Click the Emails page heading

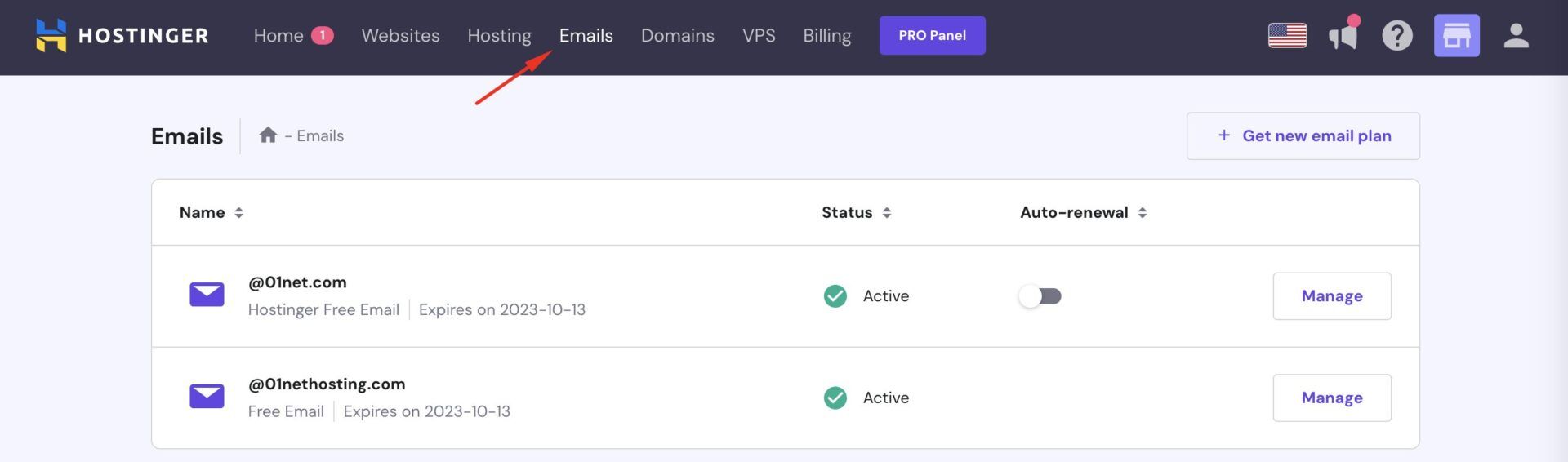click(x=187, y=135)
